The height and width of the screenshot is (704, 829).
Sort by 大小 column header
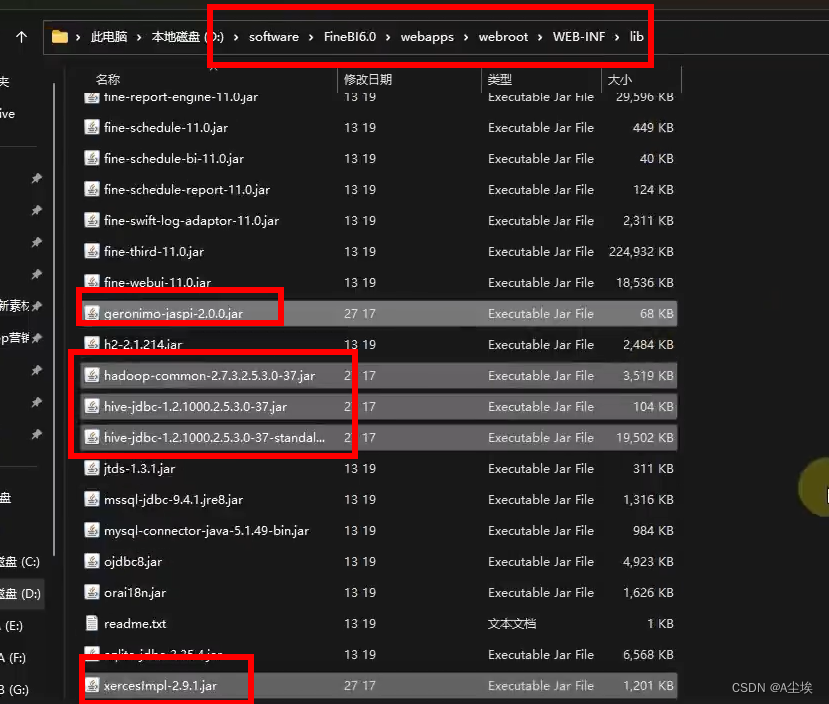tap(620, 80)
